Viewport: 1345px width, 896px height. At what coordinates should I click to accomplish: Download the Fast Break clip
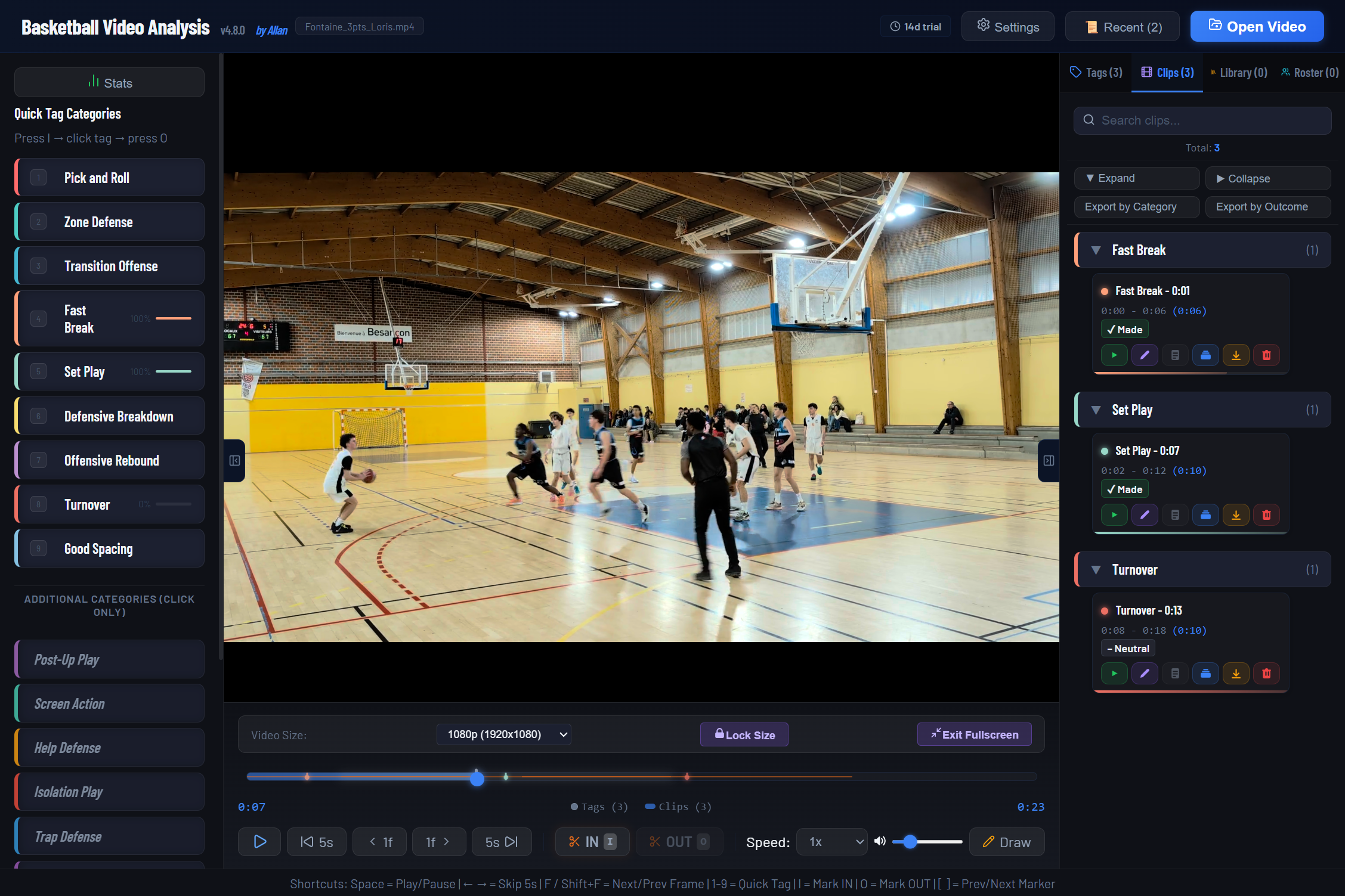tap(1236, 355)
